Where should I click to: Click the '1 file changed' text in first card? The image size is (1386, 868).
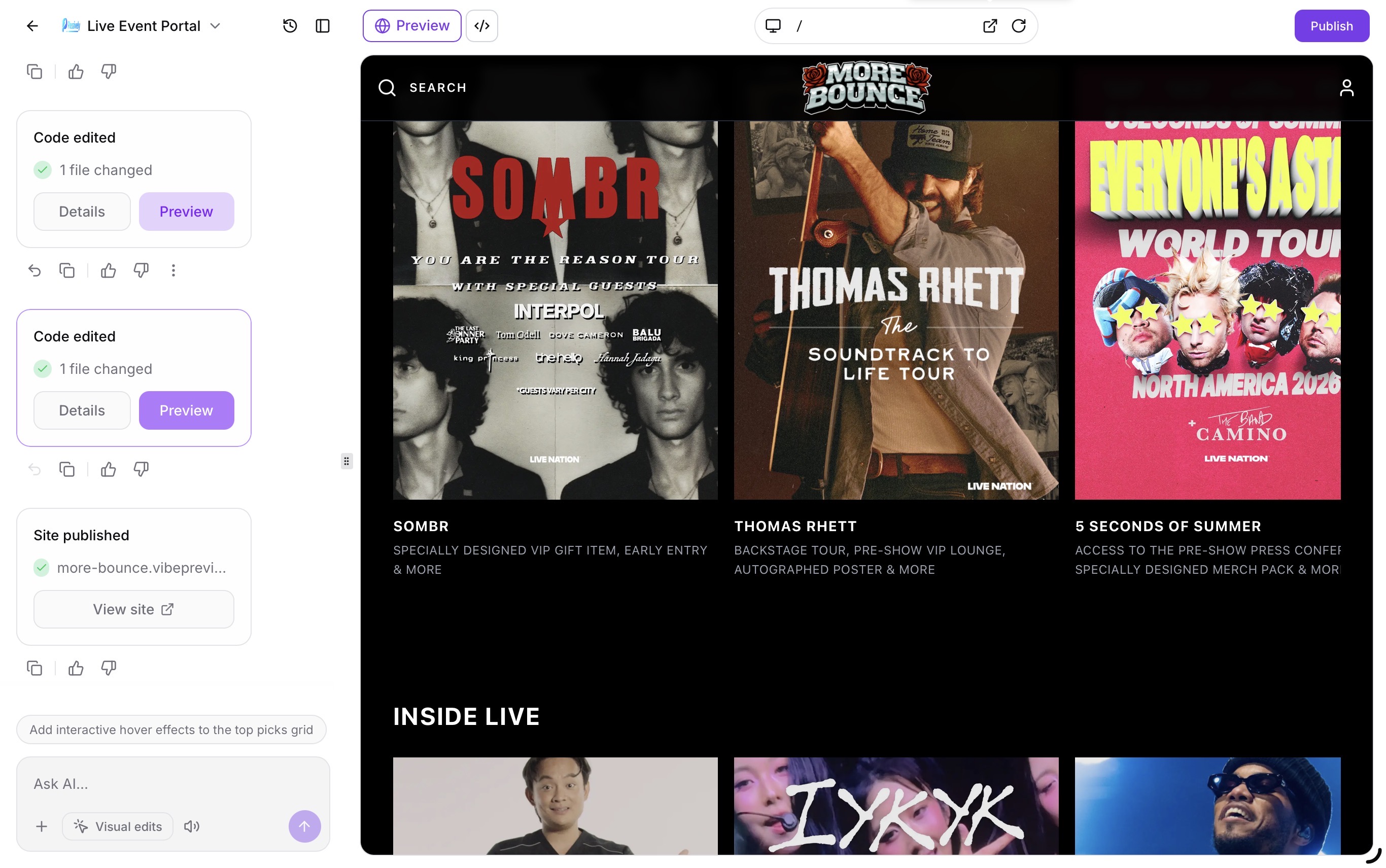106,170
